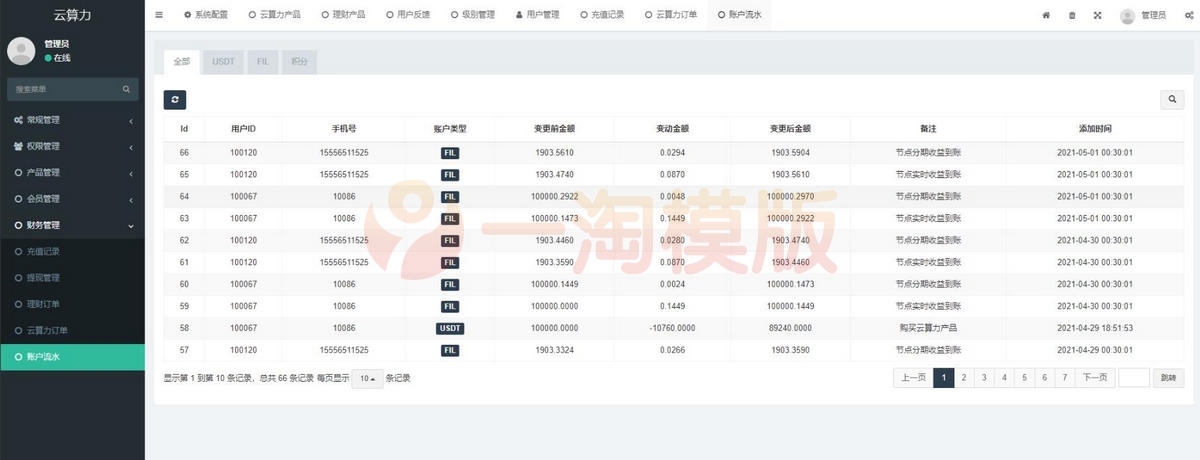Click the 跳转 jump button
1200x460 pixels.
pos(1168,378)
